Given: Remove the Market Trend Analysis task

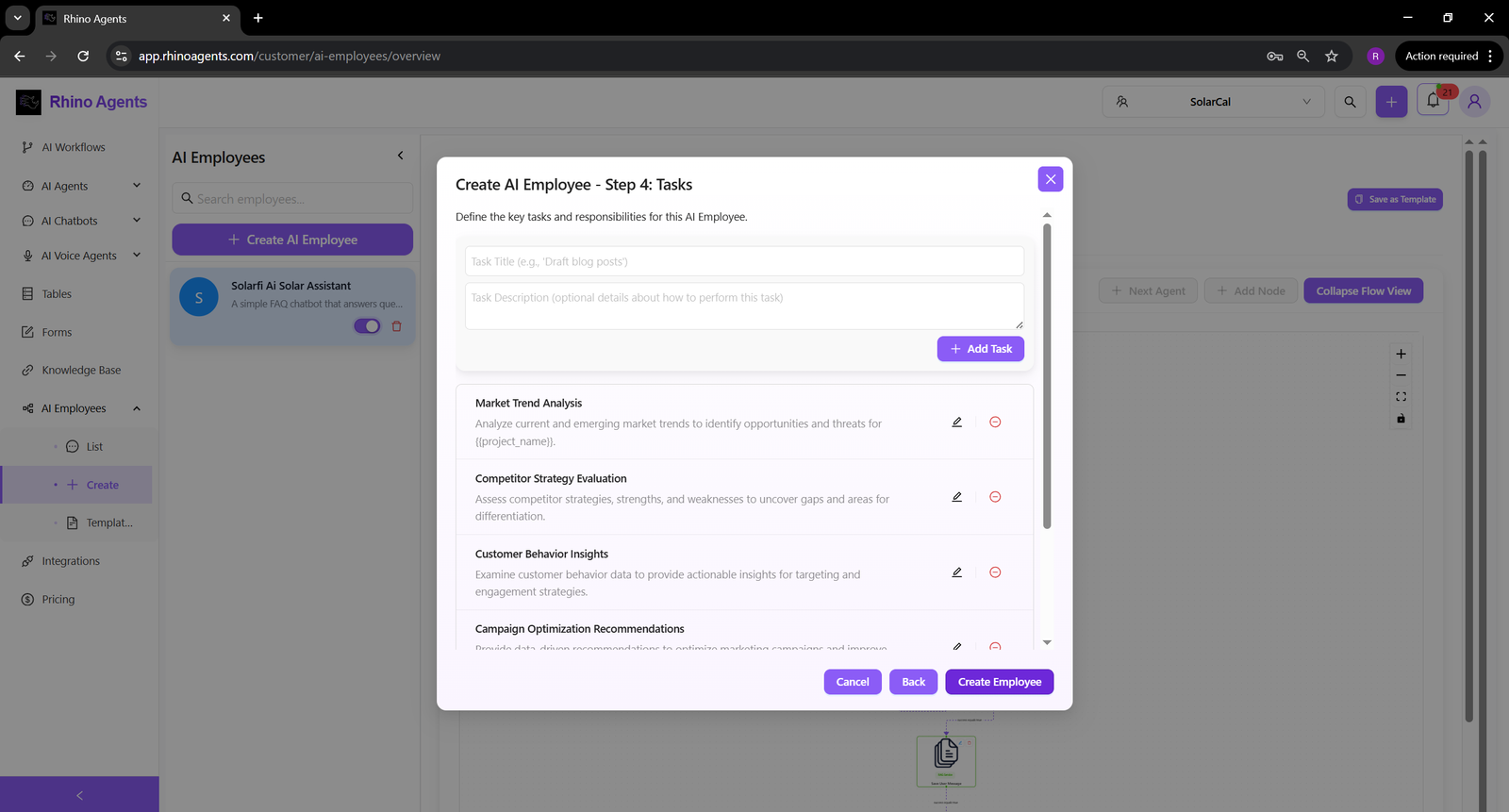Looking at the screenshot, I should (x=995, y=423).
